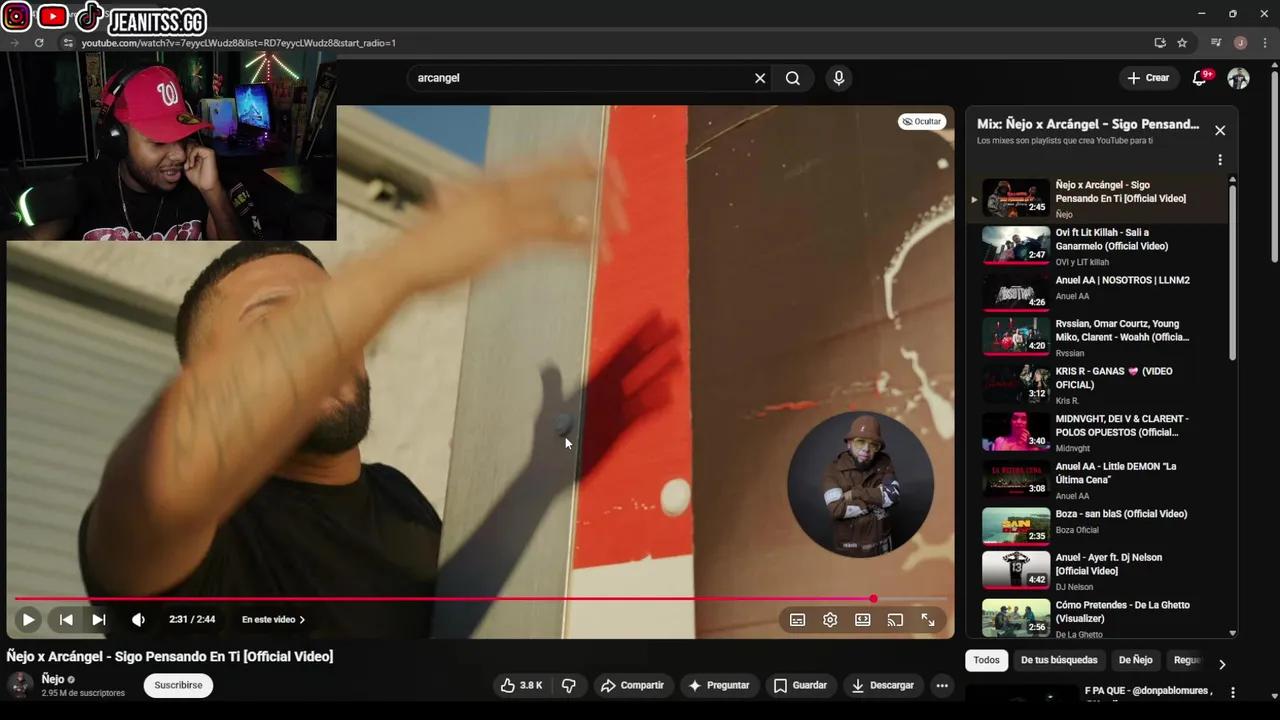The width and height of the screenshot is (1280, 720).
Task: Bookmark this page with star
Action: tap(1182, 43)
